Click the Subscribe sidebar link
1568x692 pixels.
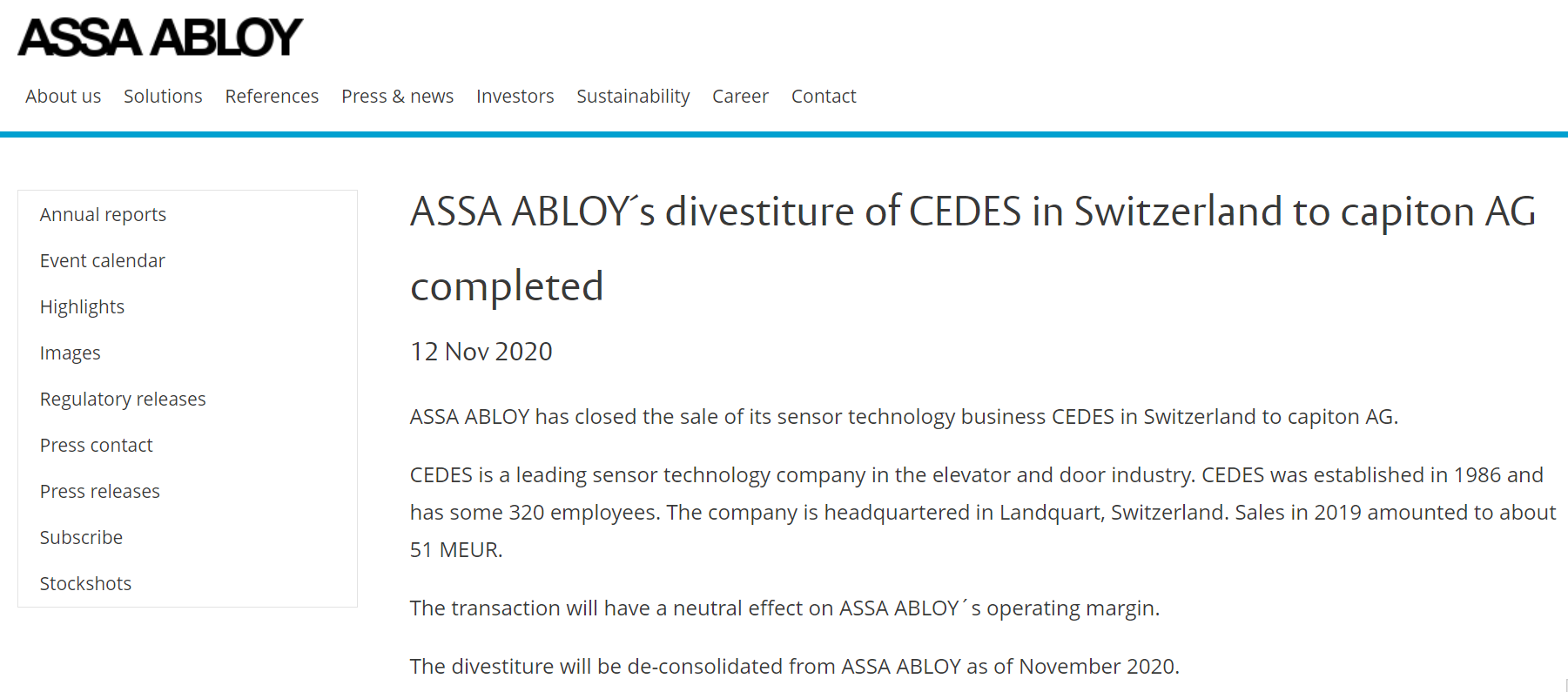click(x=81, y=537)
